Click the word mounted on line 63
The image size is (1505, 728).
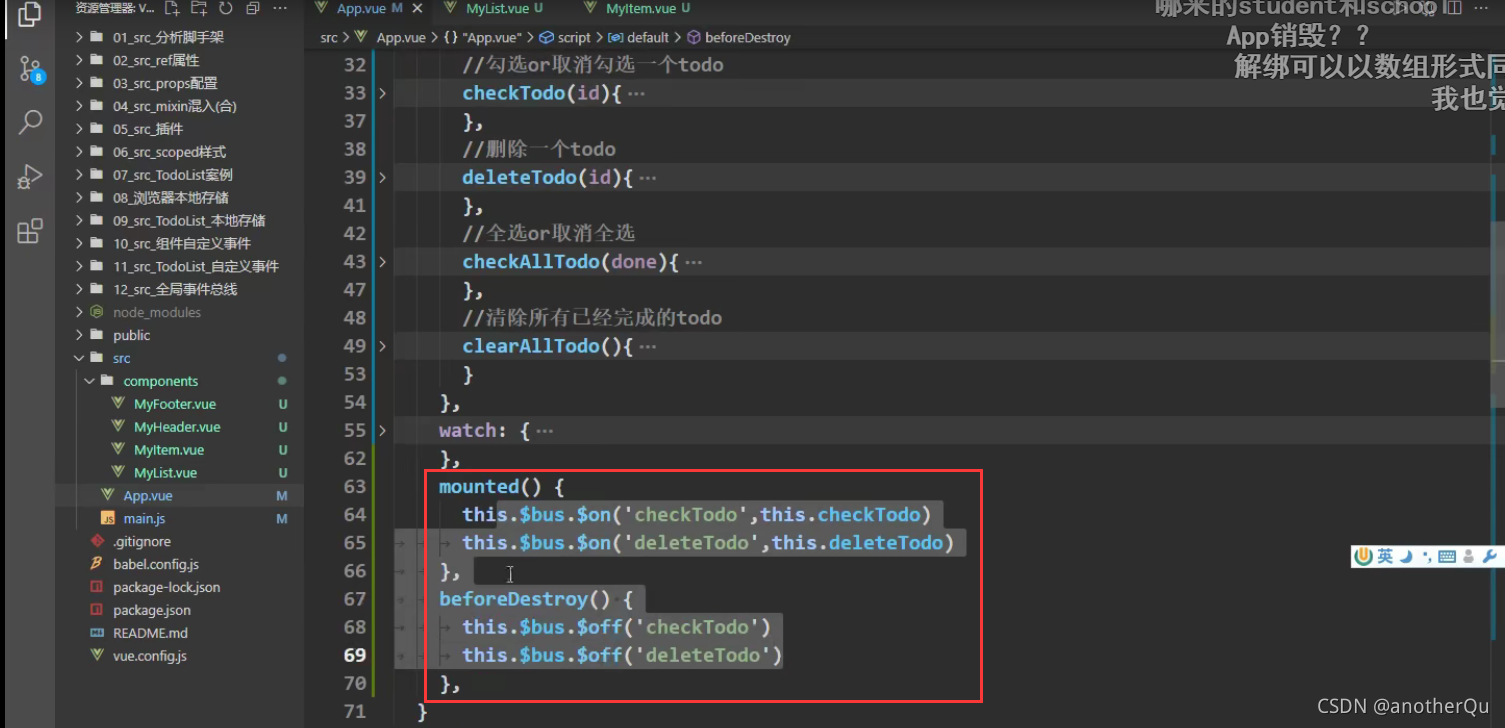tap(479, 487)
